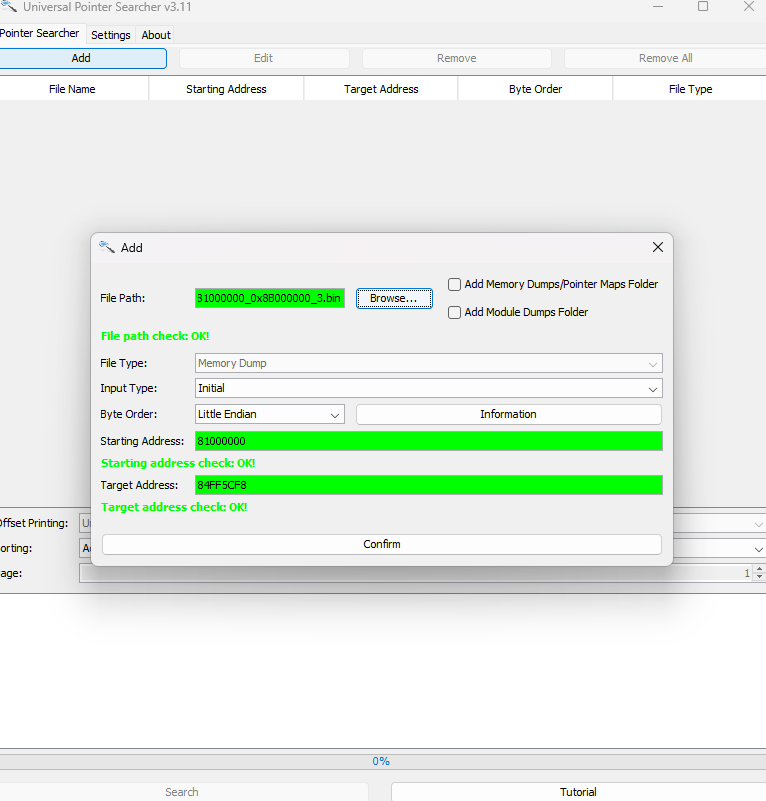Close the Add dialog
The height and width of the screenshot is (801, 766).
point(658,247)
